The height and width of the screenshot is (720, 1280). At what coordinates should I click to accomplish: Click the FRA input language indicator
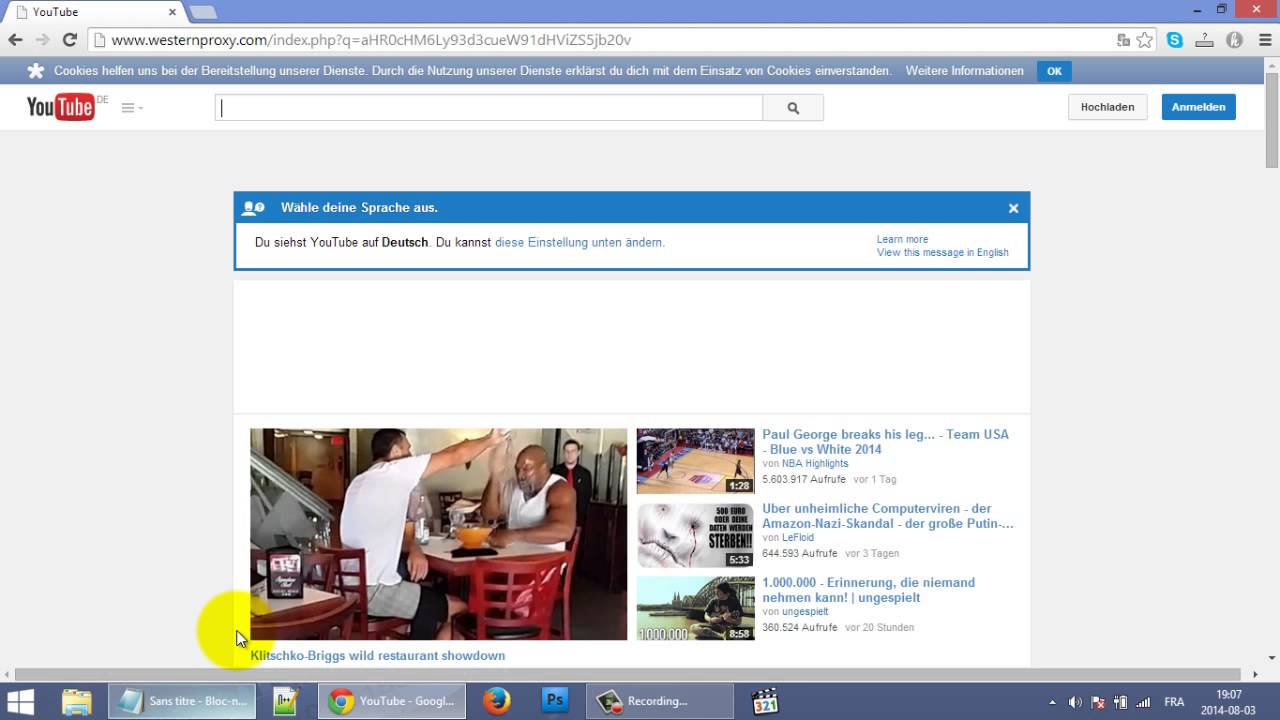point(1175,702)
